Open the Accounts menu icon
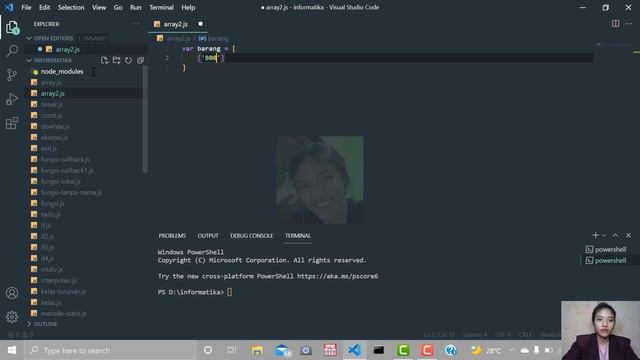 point(12,293)
